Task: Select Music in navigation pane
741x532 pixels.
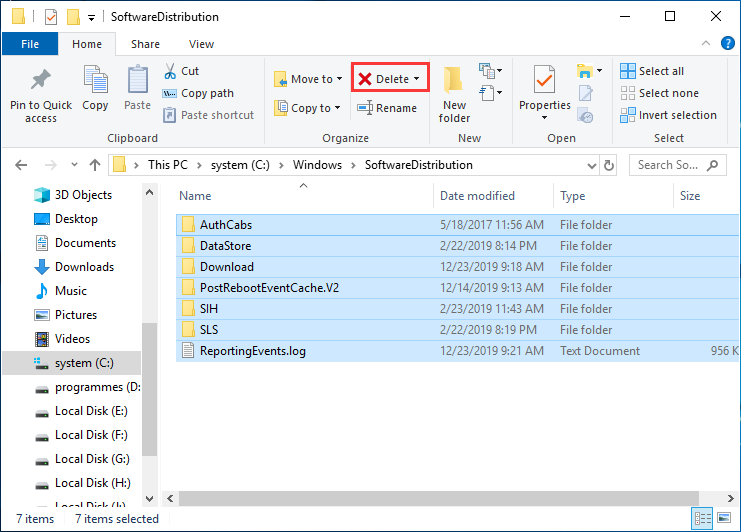Action: pos(60,291)
